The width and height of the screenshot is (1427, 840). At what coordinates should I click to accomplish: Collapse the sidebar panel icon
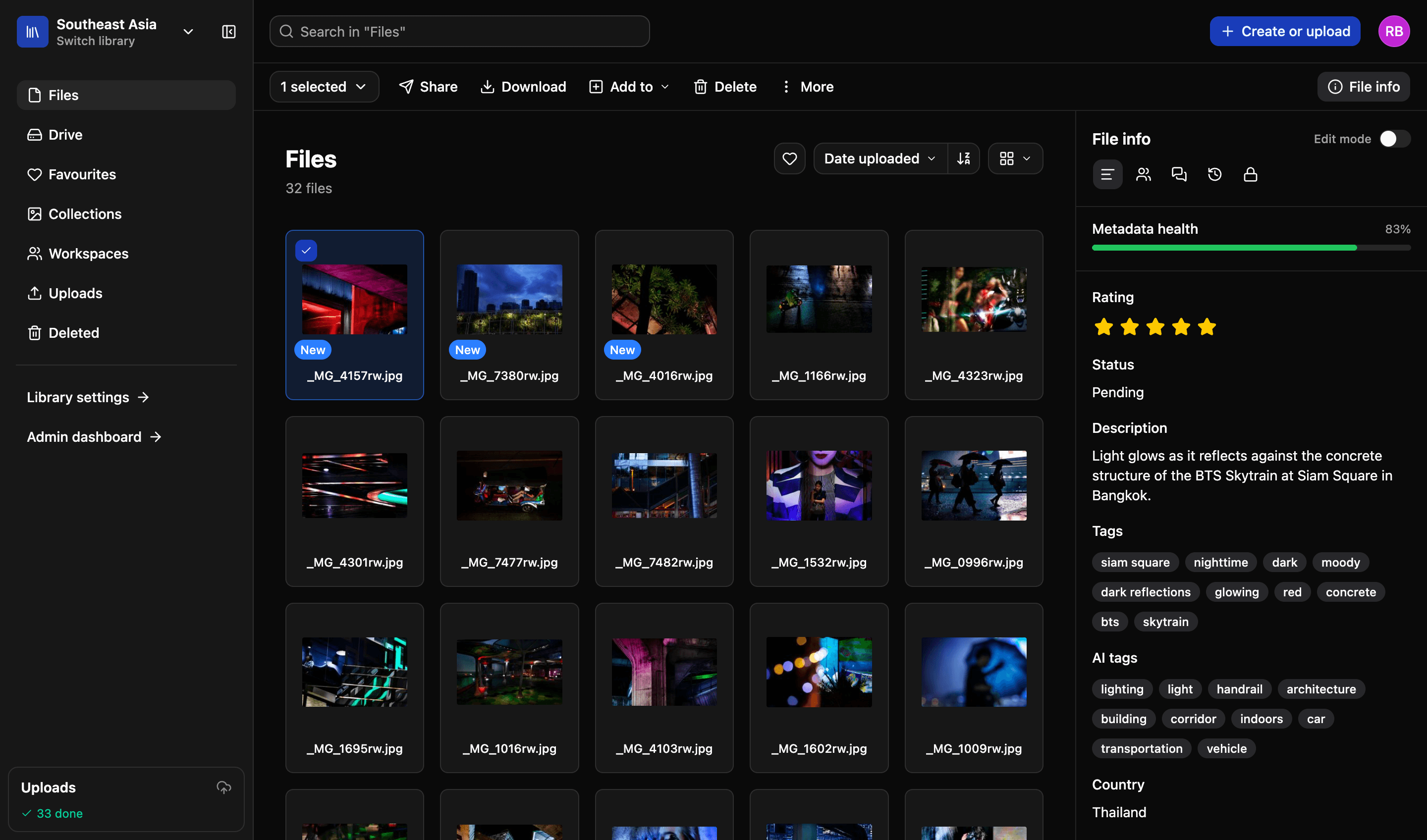pyautogui.click(x=229, y=32)
